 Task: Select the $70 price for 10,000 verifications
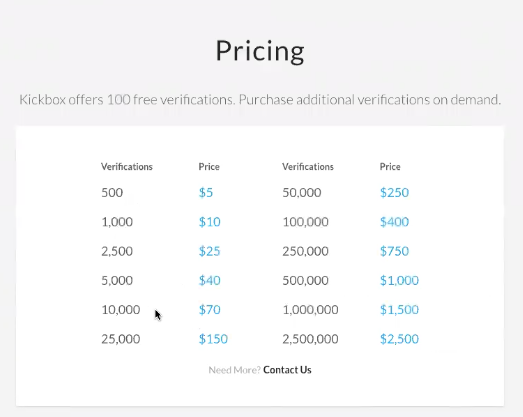[x=209, y=310]
